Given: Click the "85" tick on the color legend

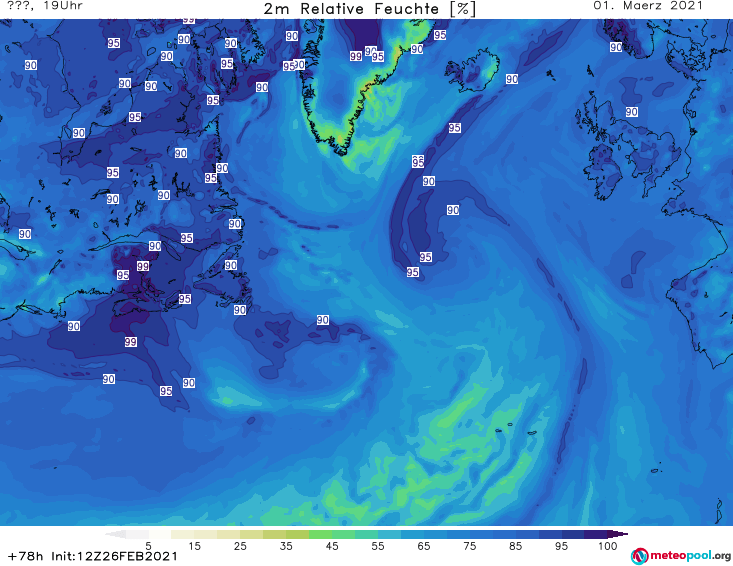Looking at the screenshot, I should (515, 546).
